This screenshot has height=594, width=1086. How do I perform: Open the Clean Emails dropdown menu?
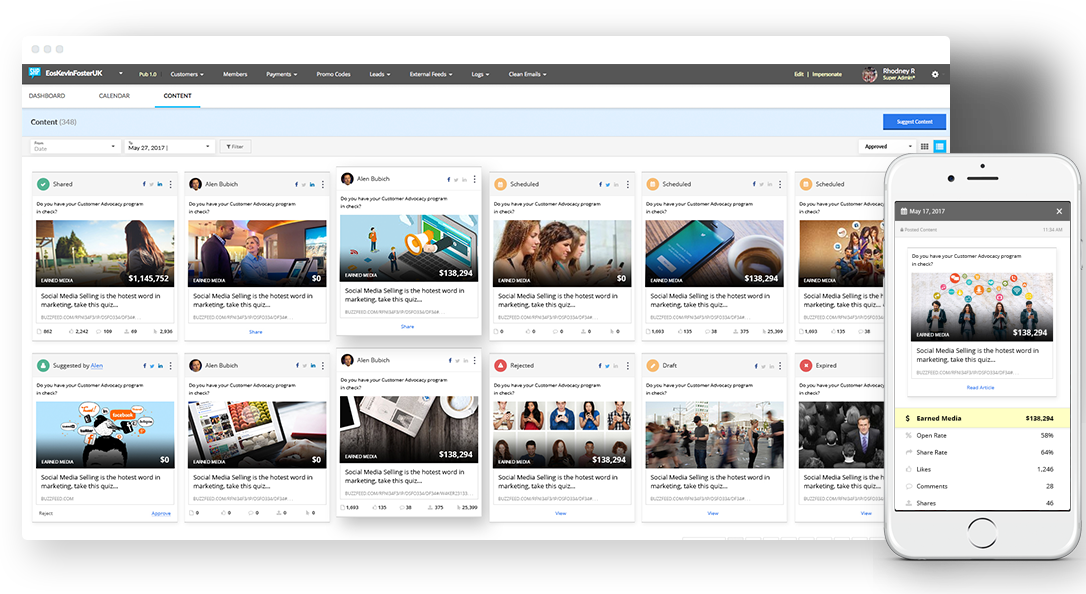click(527, 74)
